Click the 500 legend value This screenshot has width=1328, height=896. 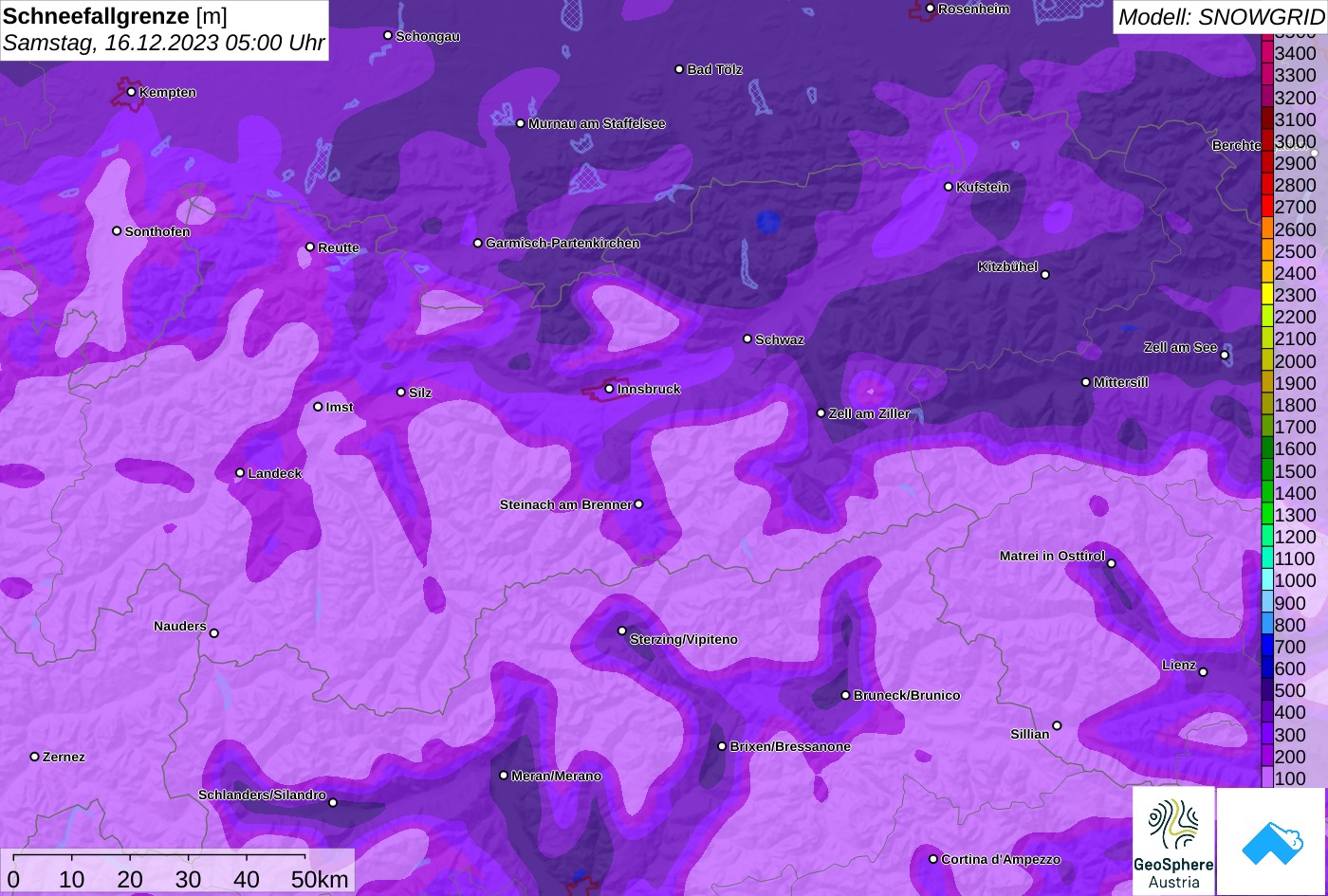tap(1290, 690)
